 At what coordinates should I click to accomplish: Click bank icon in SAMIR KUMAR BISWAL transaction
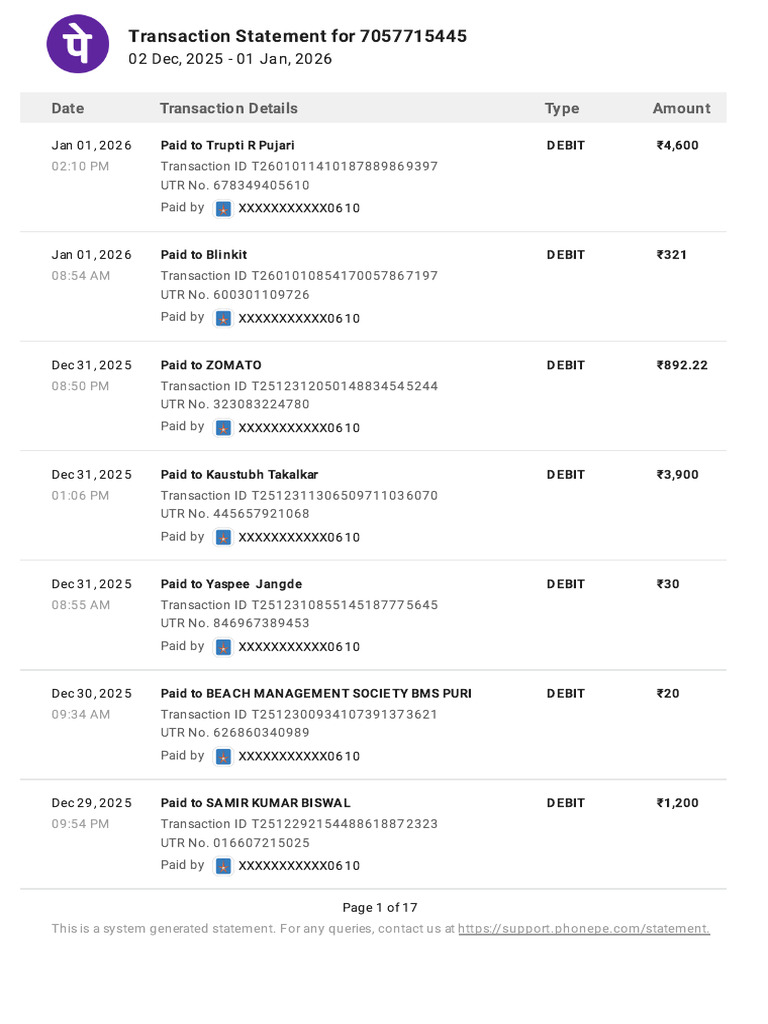click(223, 866)
